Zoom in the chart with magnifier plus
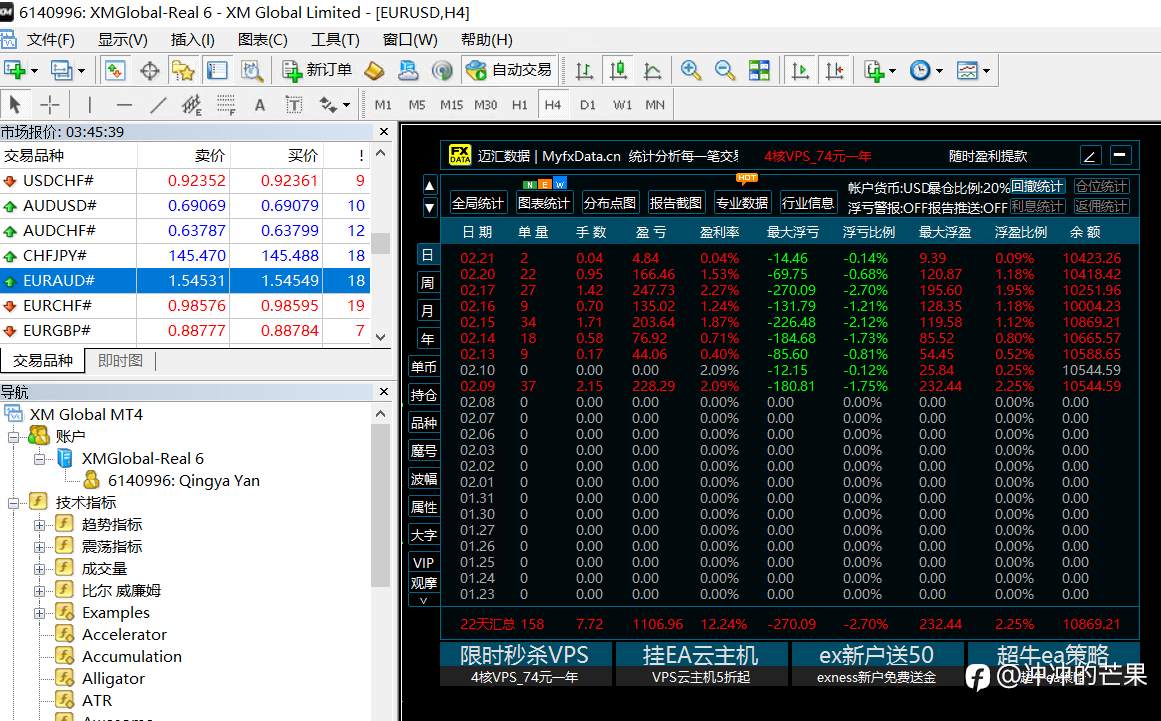Viewport: 1161px width, 721px height. (x=691, y=70)
